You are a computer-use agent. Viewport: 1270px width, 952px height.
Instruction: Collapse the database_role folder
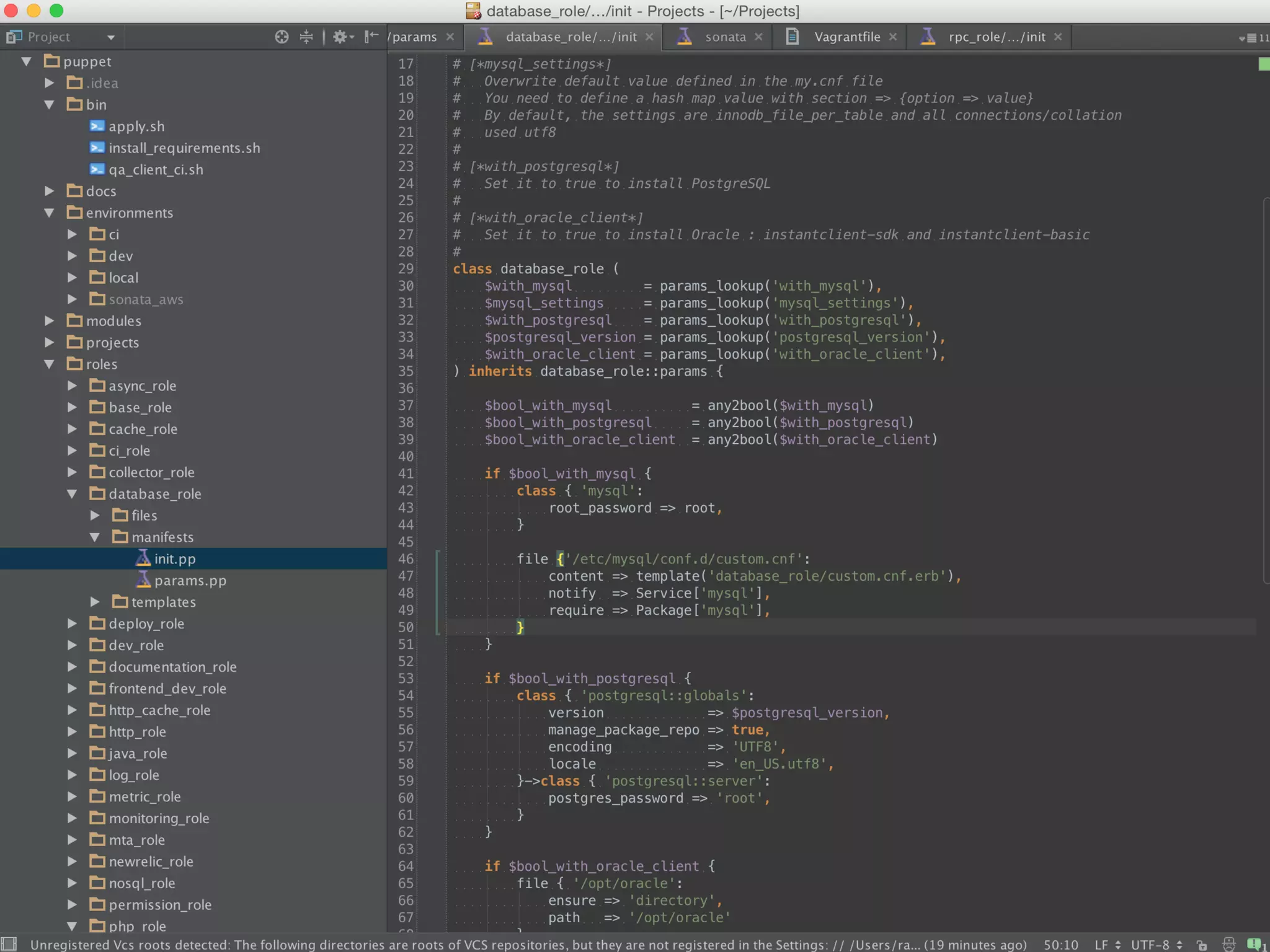tap(72, 494)
